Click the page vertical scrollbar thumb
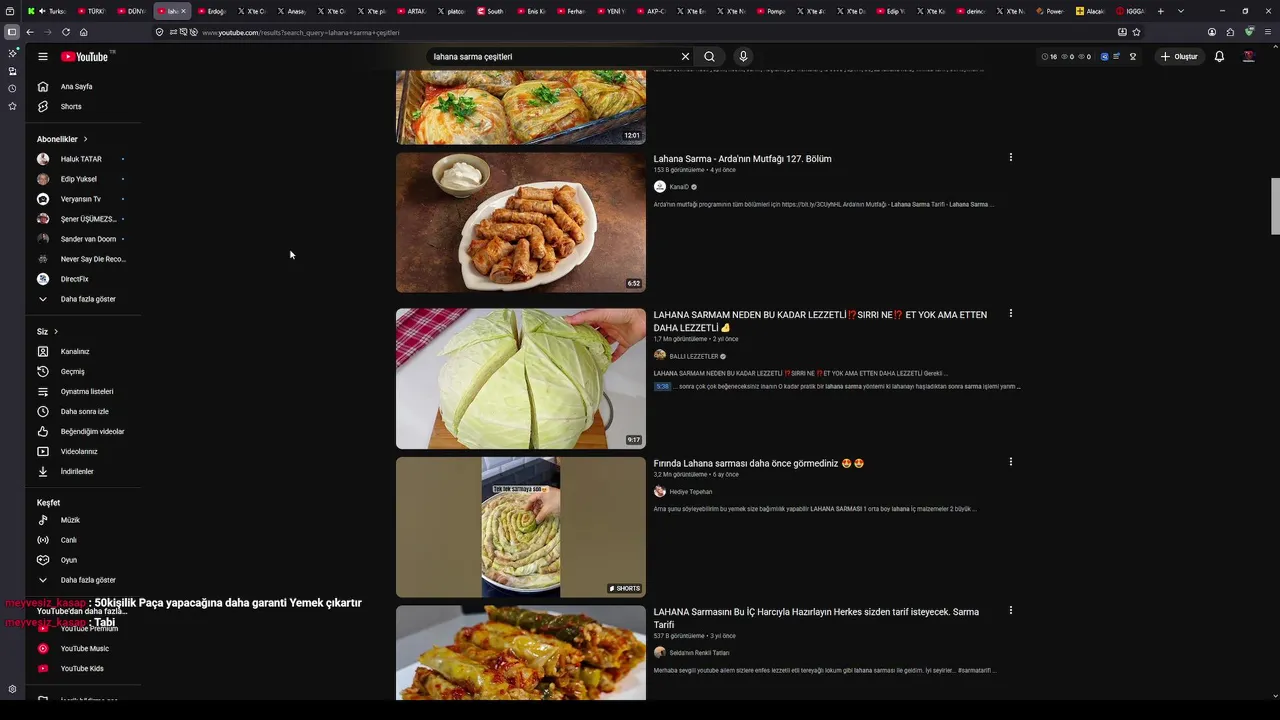This screenshot has height=720, width=1280. (1275, 206)
